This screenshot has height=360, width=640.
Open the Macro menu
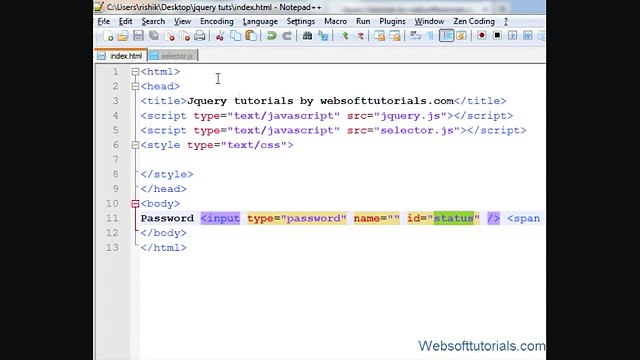coord(336,21)
